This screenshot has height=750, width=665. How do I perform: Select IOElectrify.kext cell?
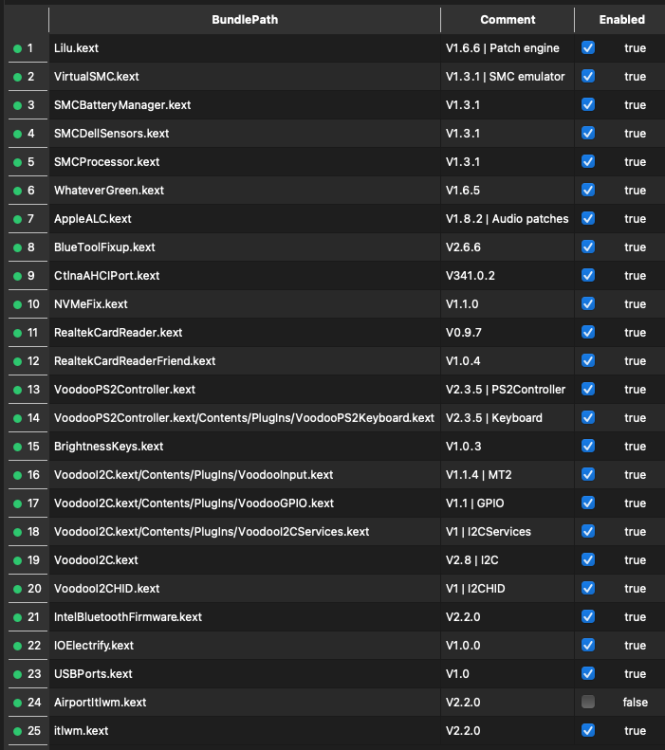pos(244,645)
